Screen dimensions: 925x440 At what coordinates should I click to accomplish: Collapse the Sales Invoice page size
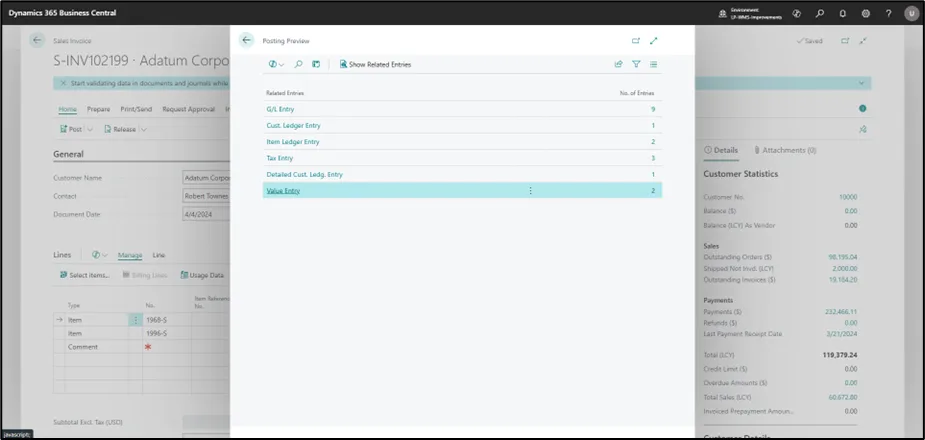tap(863, 41)
